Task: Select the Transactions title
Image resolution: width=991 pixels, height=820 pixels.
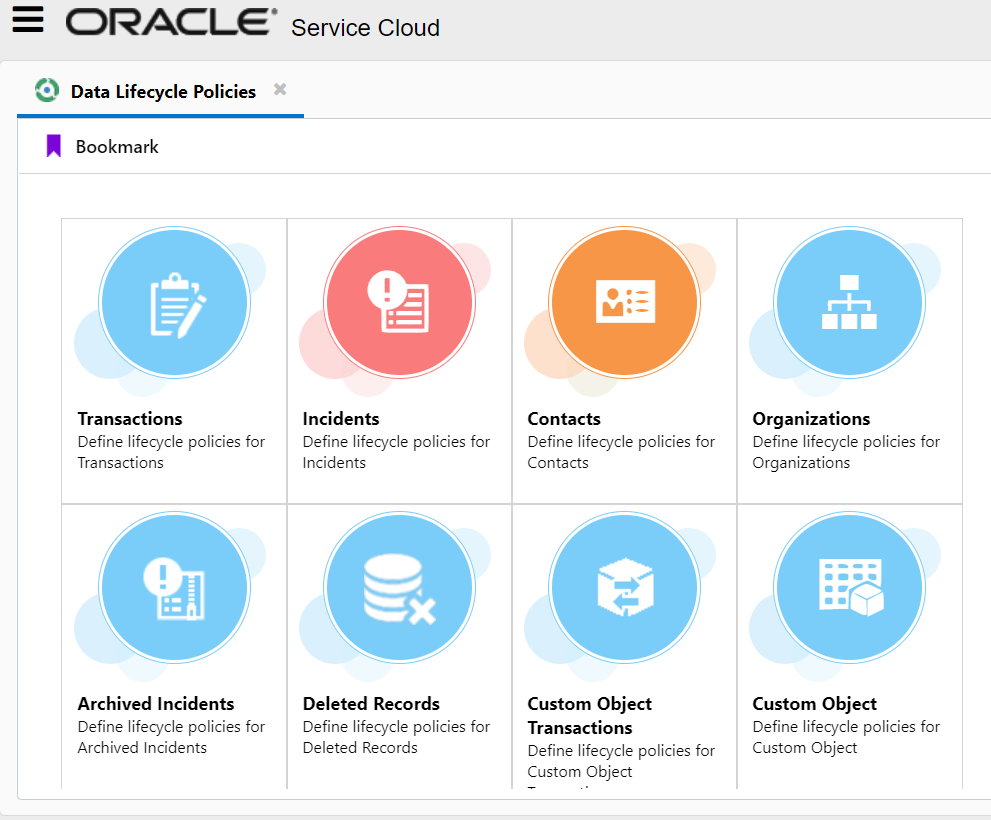Action: coord(130,419)
